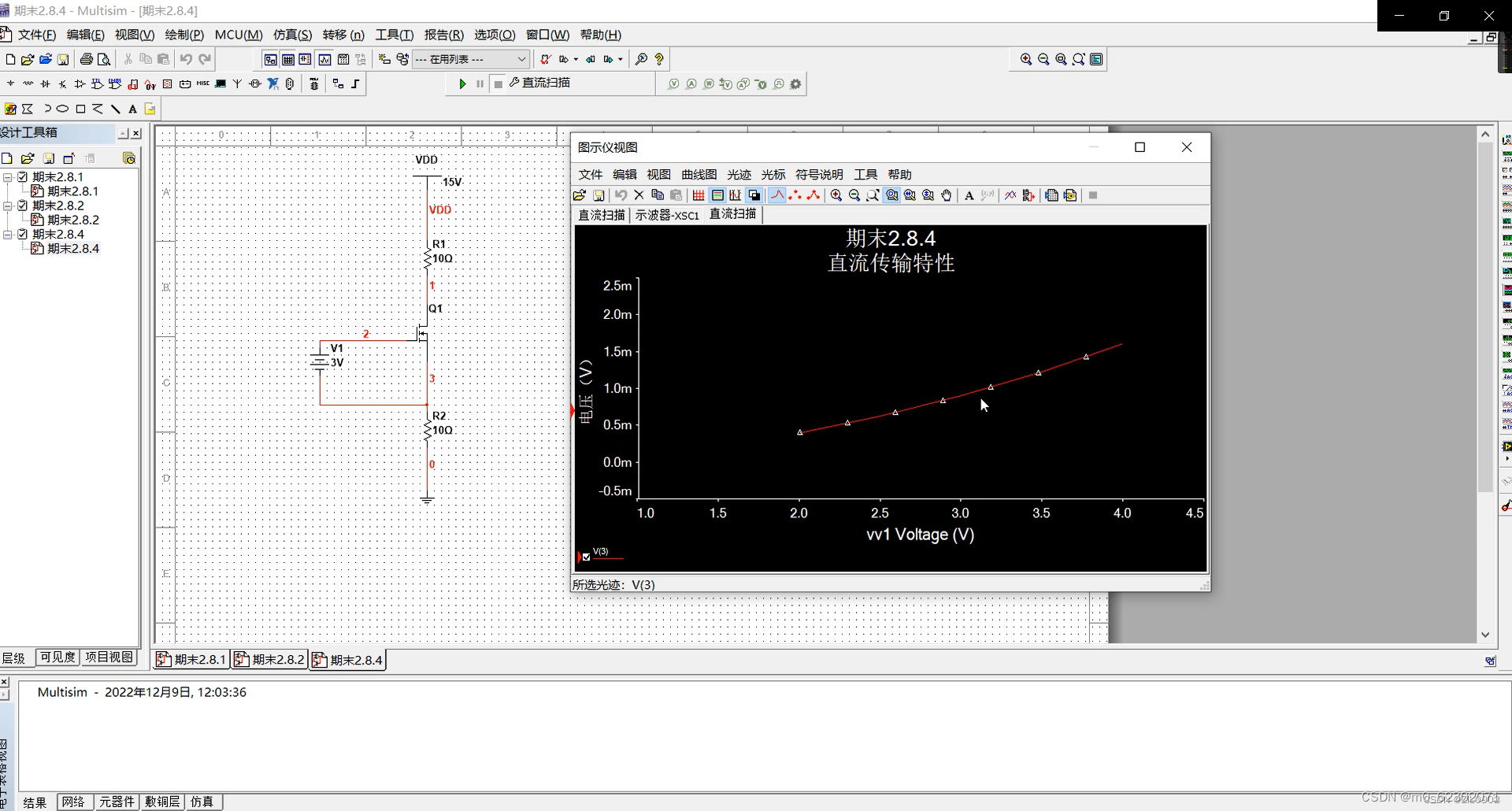1512x811 pixels.
Task: Toggle the 期末2.8.2 project checkbox
Action: (23, 206)
